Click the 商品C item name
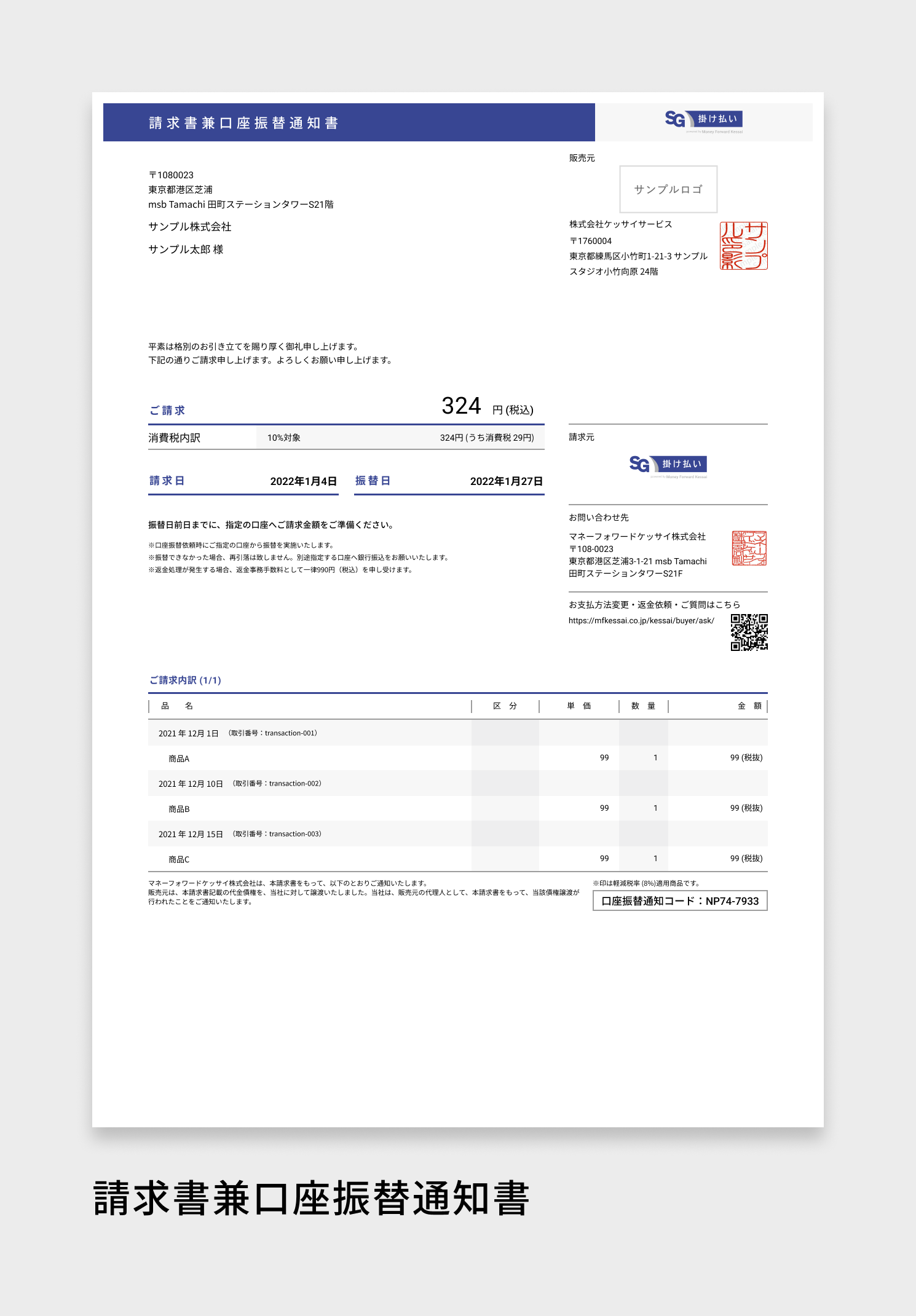The image size is (916, 1316). tap(179, 859)
